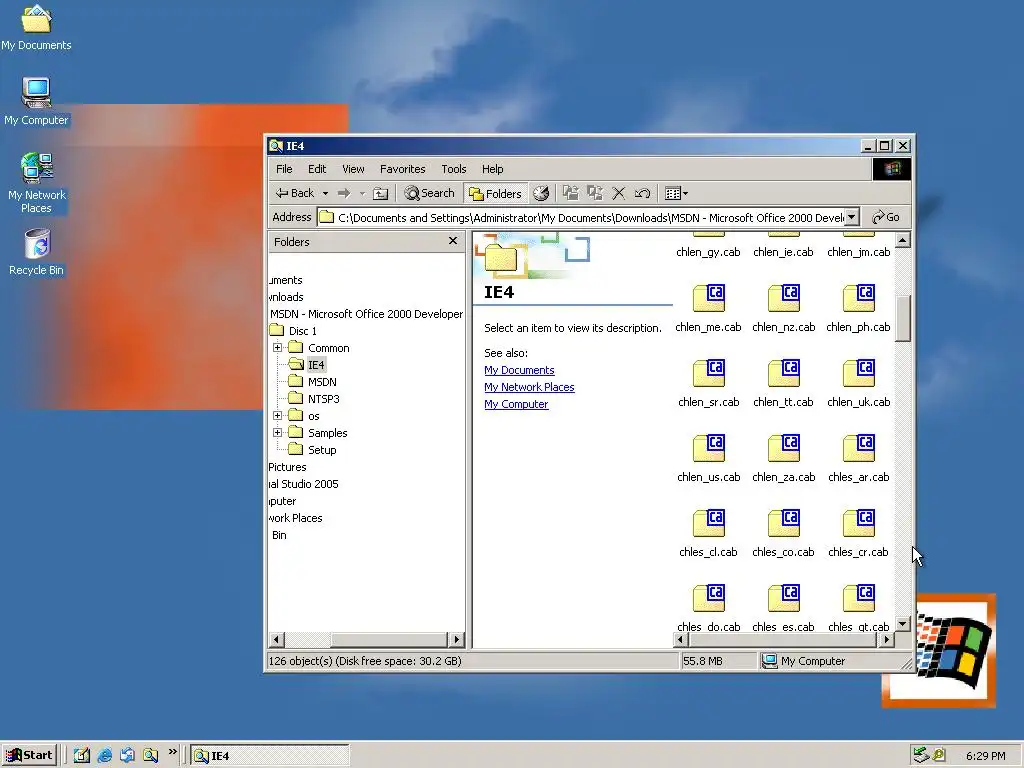
Task: Expand the os folder tree node
Action: [x=278, y=415]
